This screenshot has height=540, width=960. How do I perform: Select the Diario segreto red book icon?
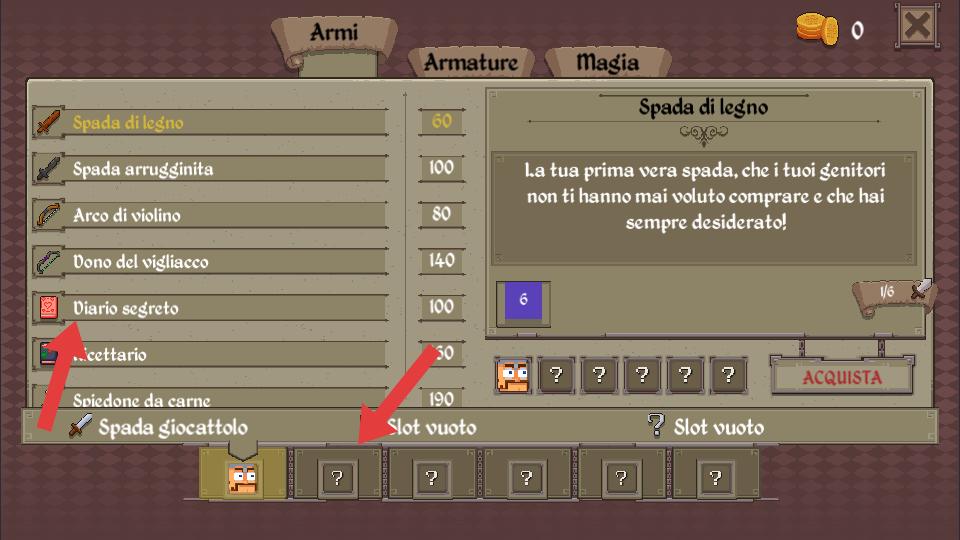tap(48, 307)
